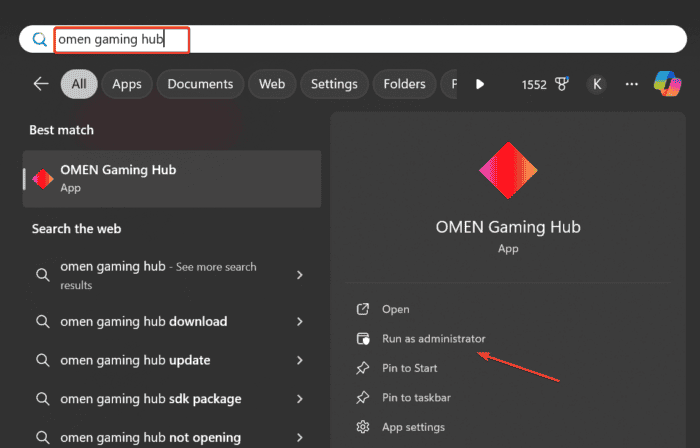Screen dimensions: 700x448
Task: Click 'omen gaming hub - See more search results'
Action: tap(158, 275)
